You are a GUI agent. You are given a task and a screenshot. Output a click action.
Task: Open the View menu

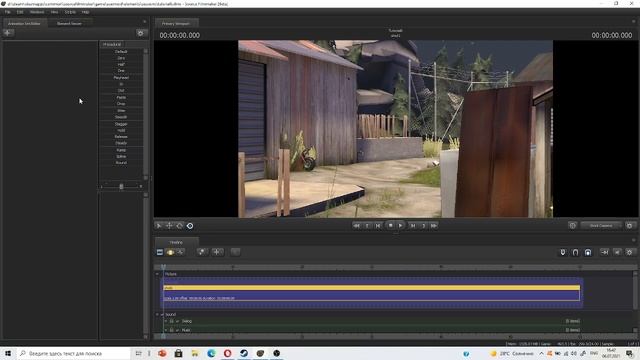click(54, 12)
